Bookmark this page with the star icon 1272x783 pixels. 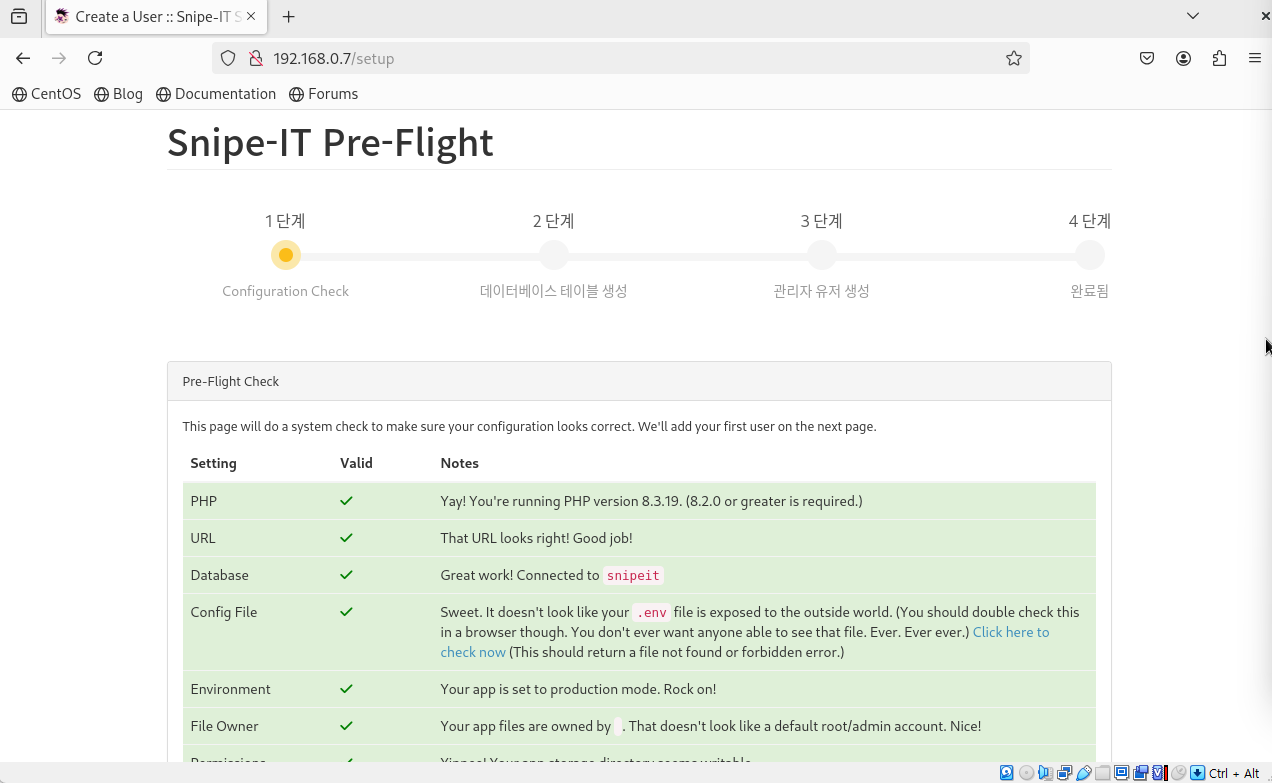point(1014,58)
